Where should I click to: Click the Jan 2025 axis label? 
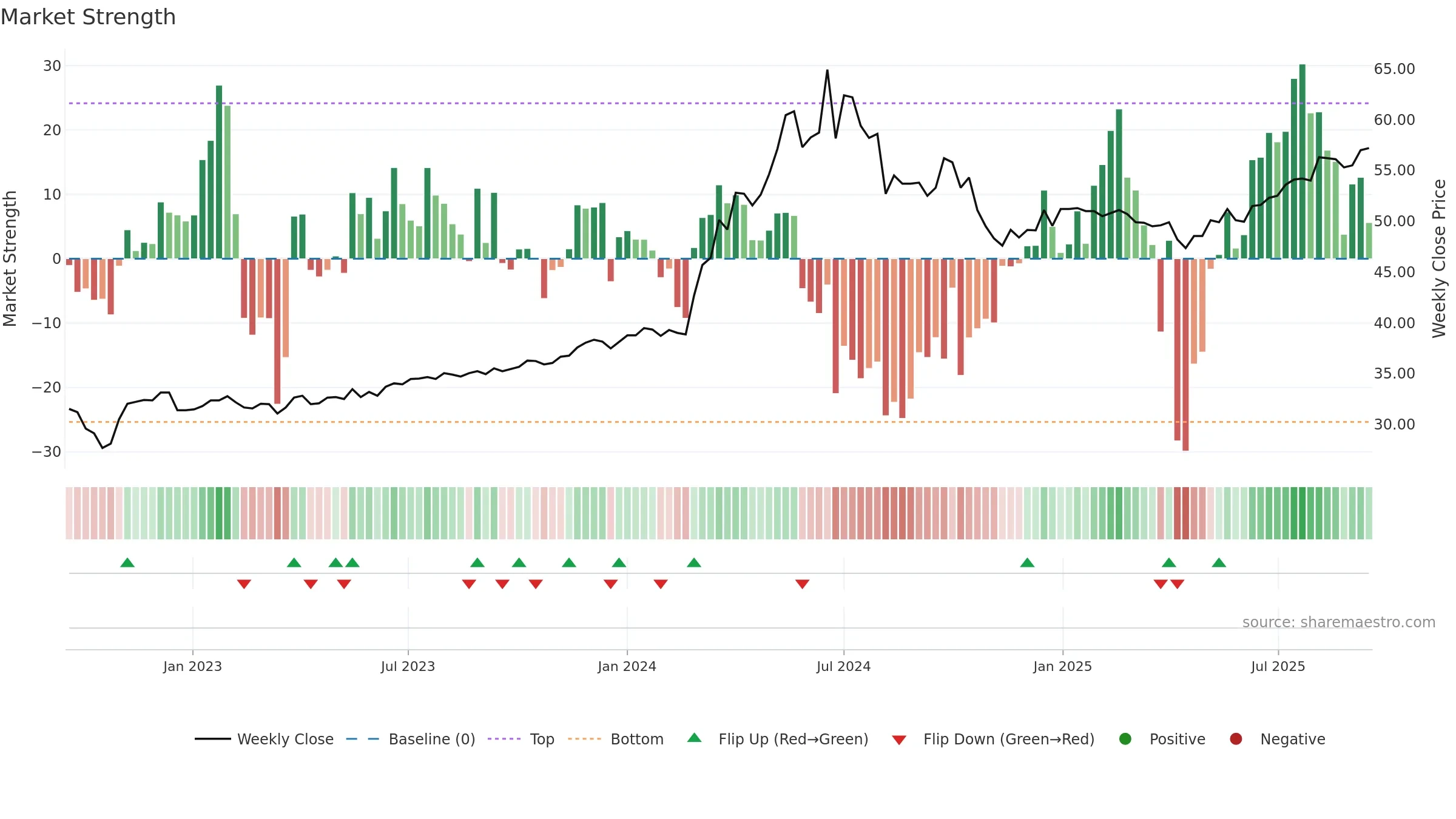[x=1062, y=666]
